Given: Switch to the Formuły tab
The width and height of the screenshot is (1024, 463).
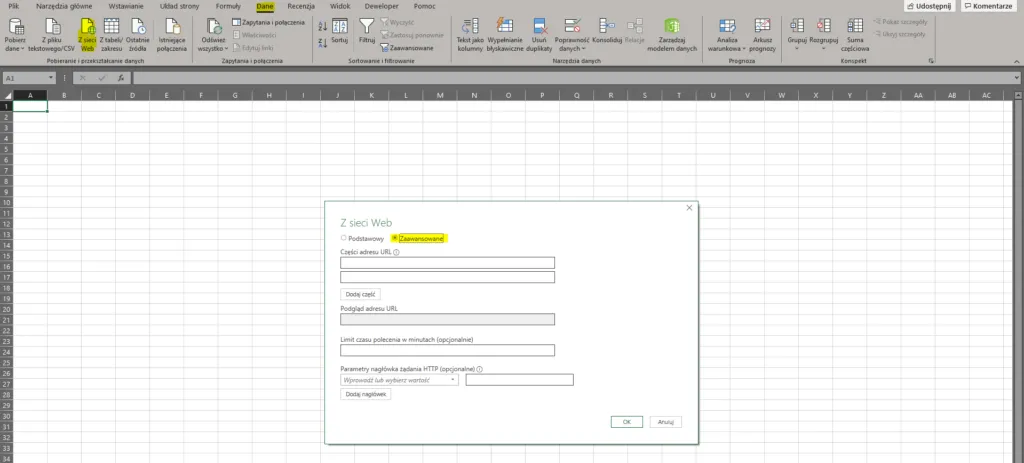Looking at the screenshot, I should click(x=228, y=6).
